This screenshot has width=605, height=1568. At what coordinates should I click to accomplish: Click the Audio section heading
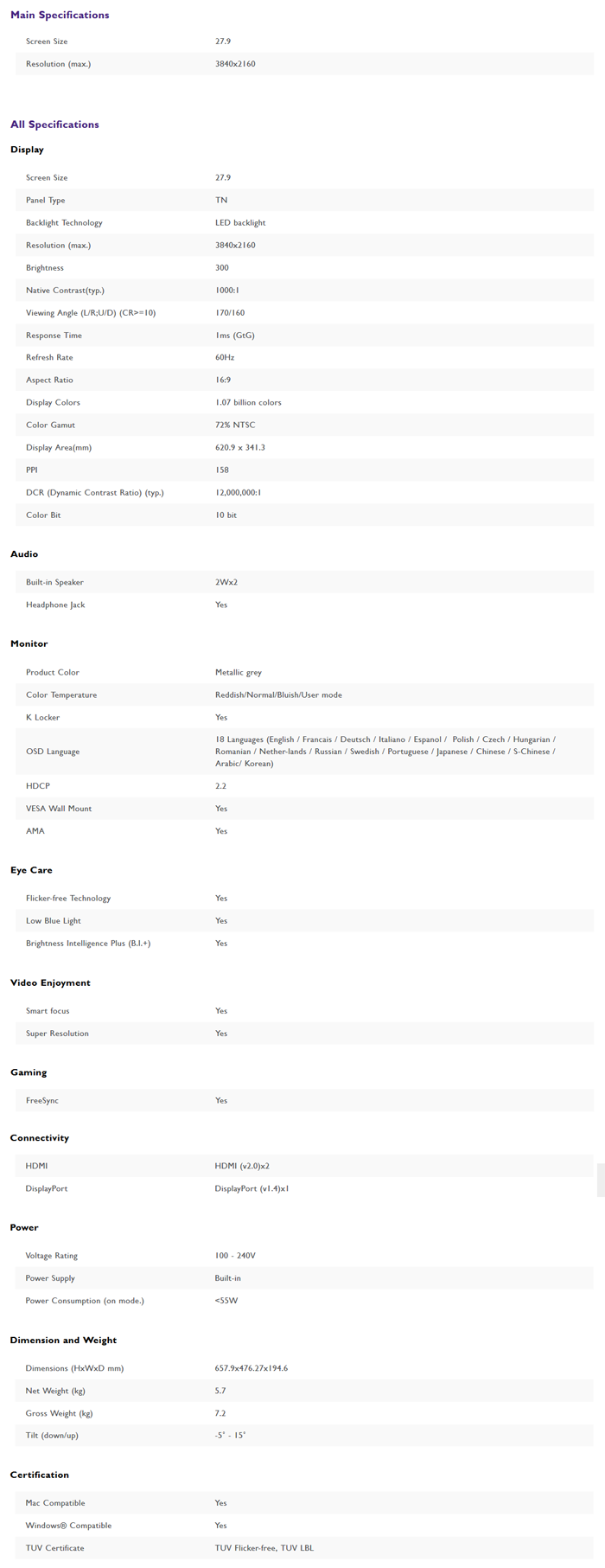tap(24, 554)
